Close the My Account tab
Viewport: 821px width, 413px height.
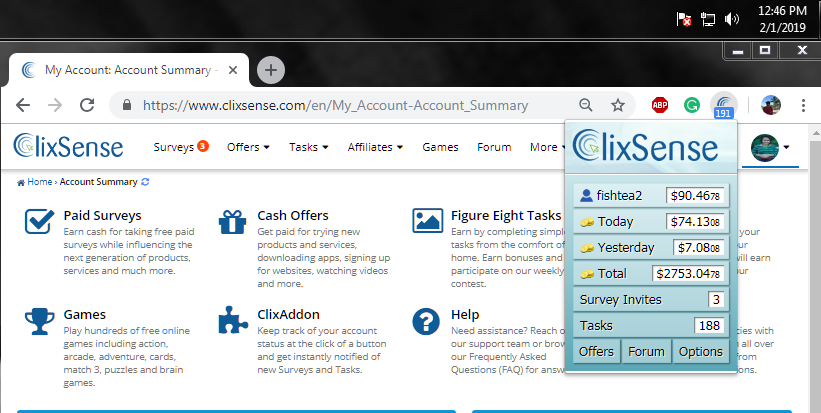[233, 70]
